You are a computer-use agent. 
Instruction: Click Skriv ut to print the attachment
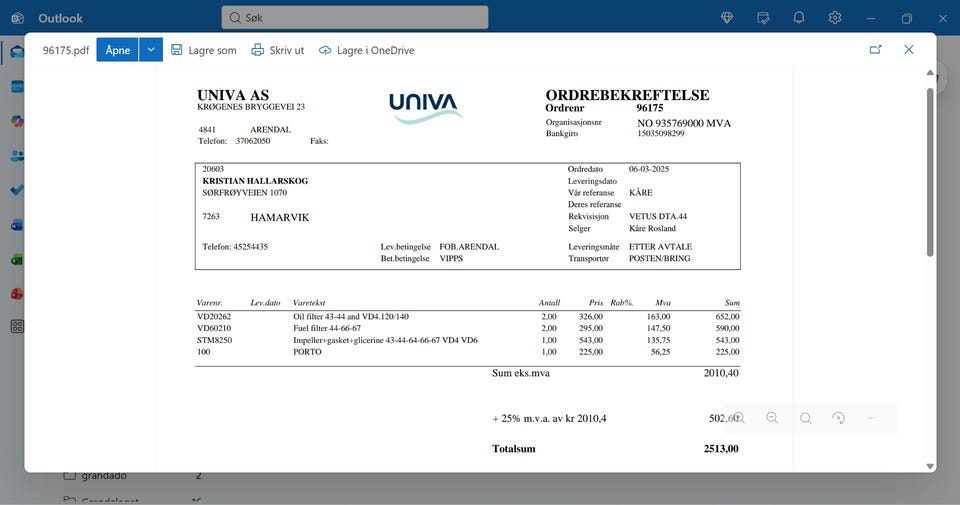click(x=277, y=50)
